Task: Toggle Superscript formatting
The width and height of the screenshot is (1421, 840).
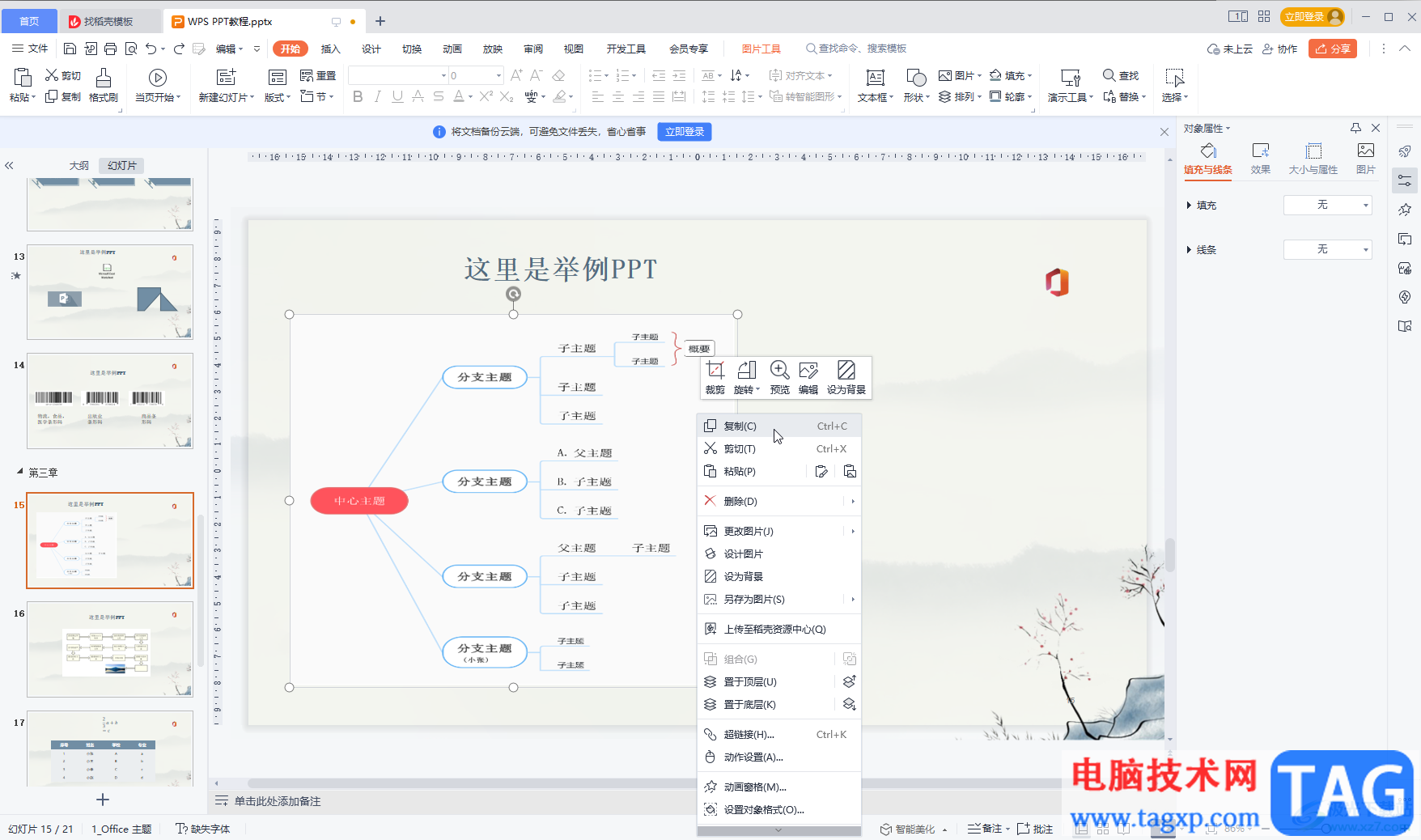Action: (486, 97)
